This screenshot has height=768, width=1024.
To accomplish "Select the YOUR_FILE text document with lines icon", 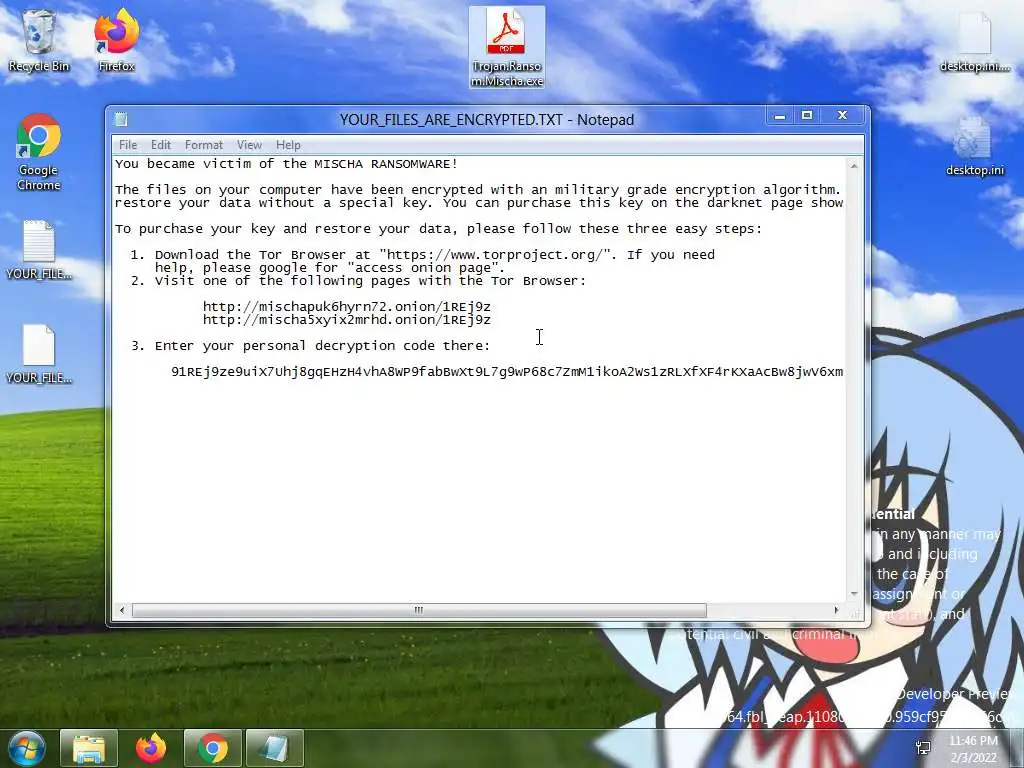I will 39,251.
